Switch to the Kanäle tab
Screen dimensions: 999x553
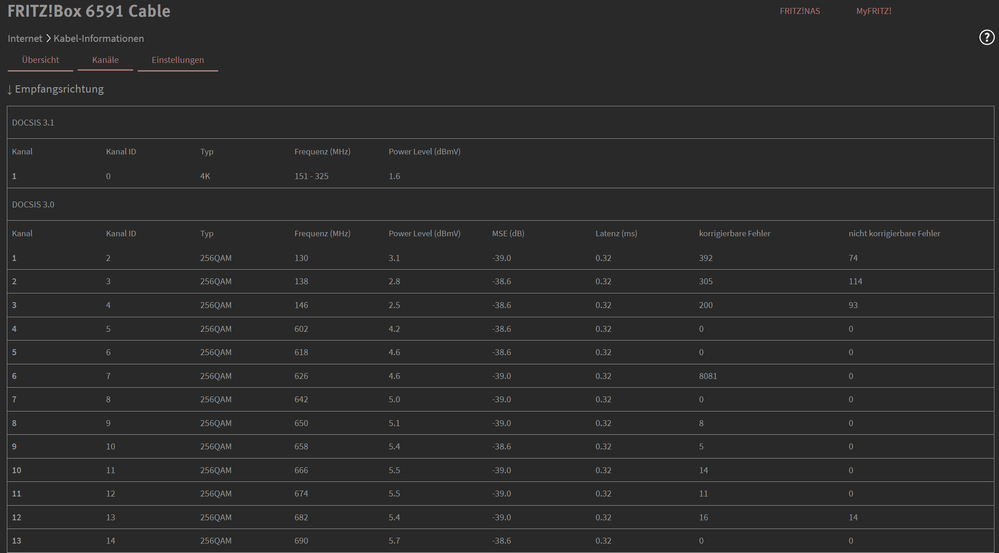(x=105, y=60)
